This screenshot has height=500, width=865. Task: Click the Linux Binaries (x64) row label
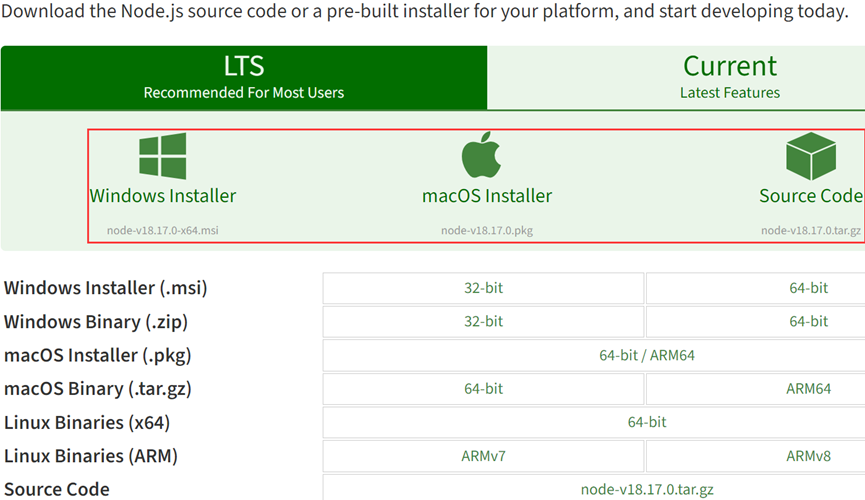tap(87, 423)
